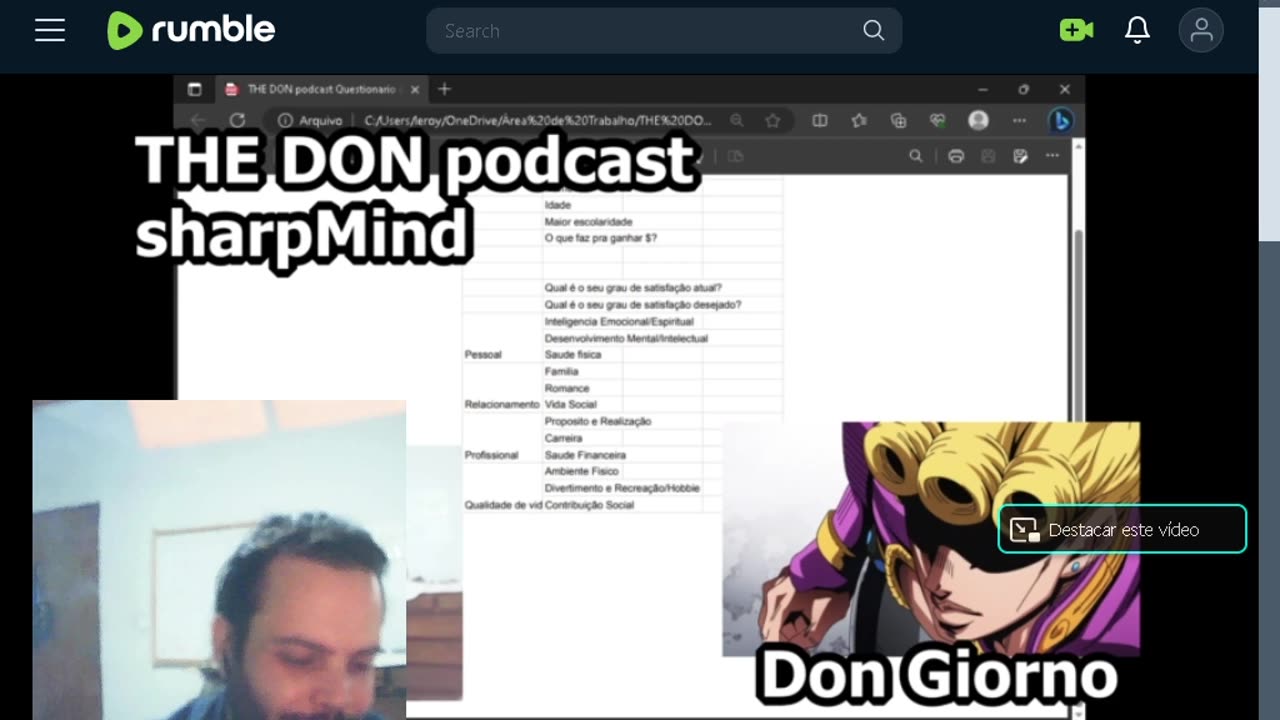
Task: Click the 'Profissional' category cell
Action: coord(491,455)
